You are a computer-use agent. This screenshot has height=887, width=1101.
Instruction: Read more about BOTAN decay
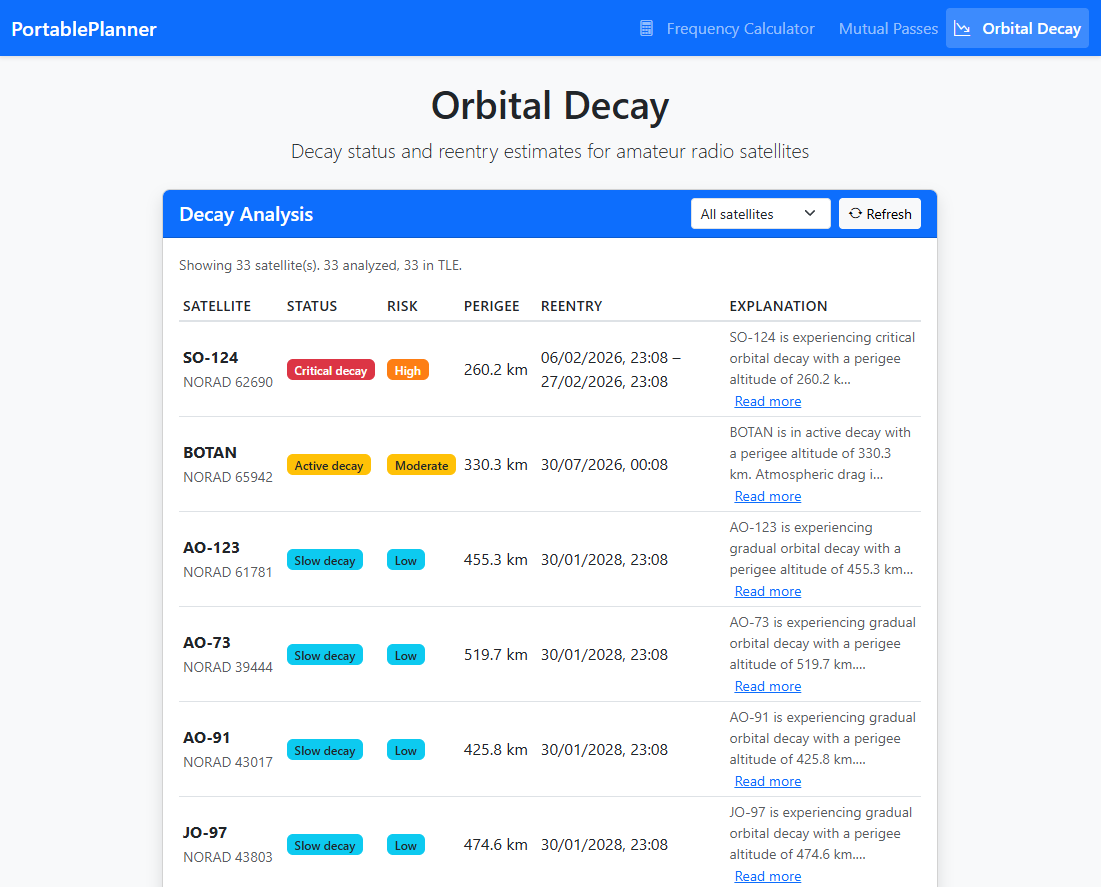(767, 496)
